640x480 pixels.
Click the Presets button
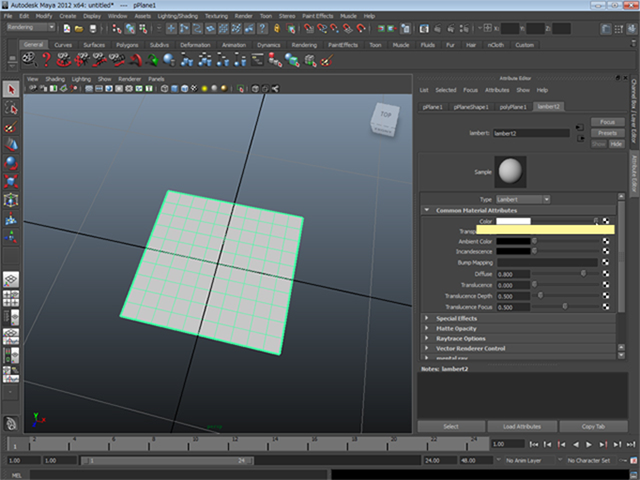click(x=607, y=133)
